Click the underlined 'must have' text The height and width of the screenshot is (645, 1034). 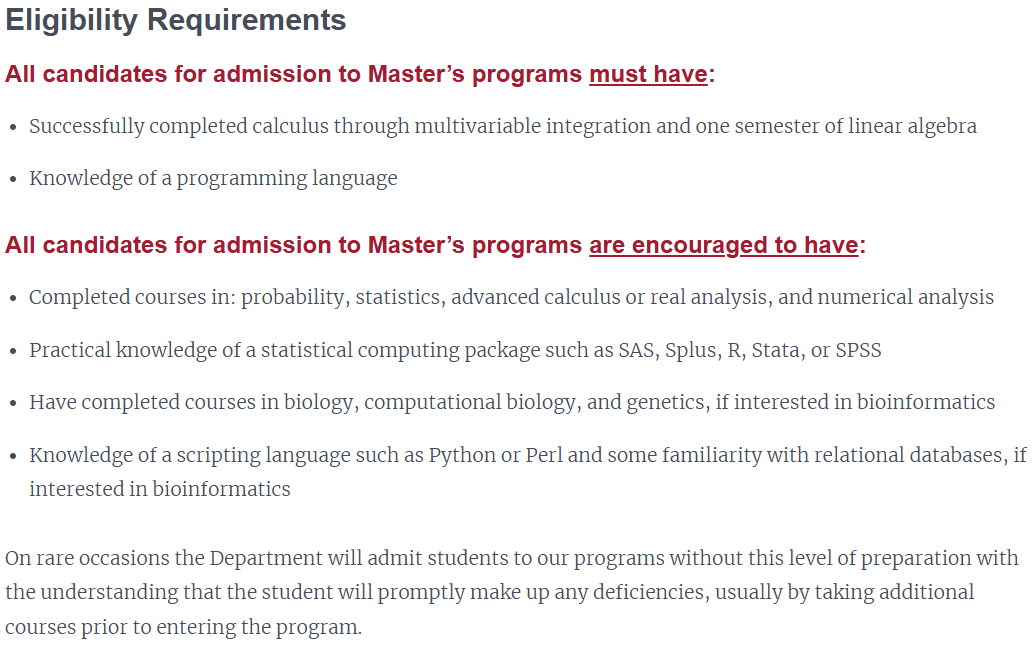pyautogui.click(x=648, y=74)
